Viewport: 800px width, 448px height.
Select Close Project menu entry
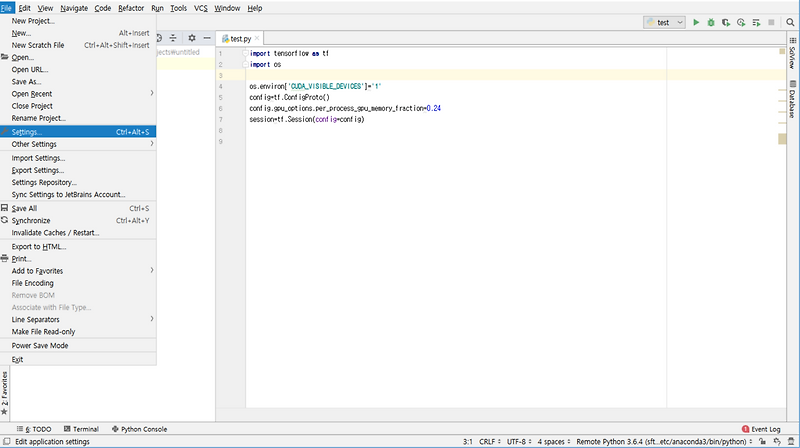(x=78, y=106)
